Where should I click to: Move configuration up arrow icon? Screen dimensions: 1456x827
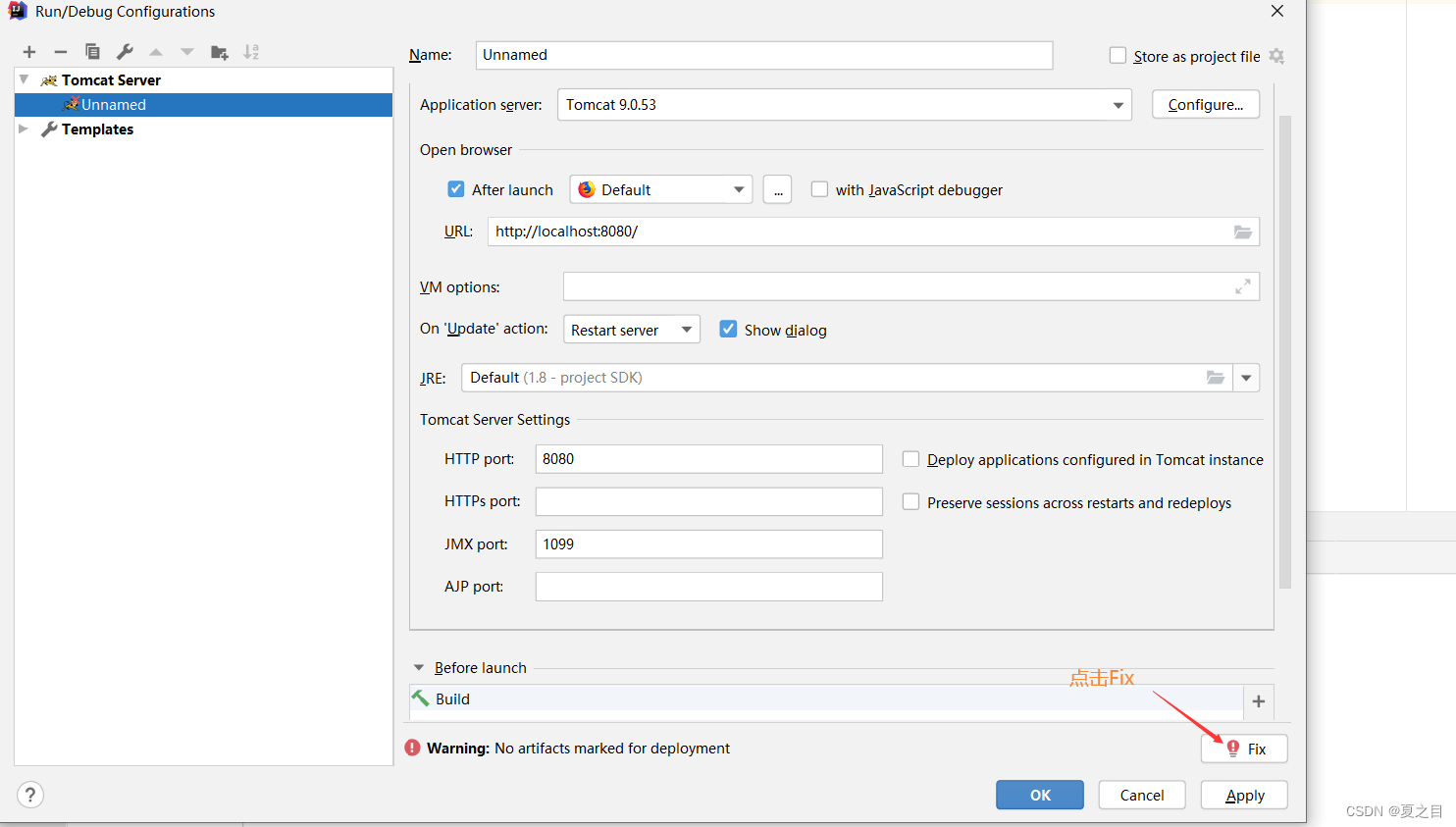tap(156, 52)
